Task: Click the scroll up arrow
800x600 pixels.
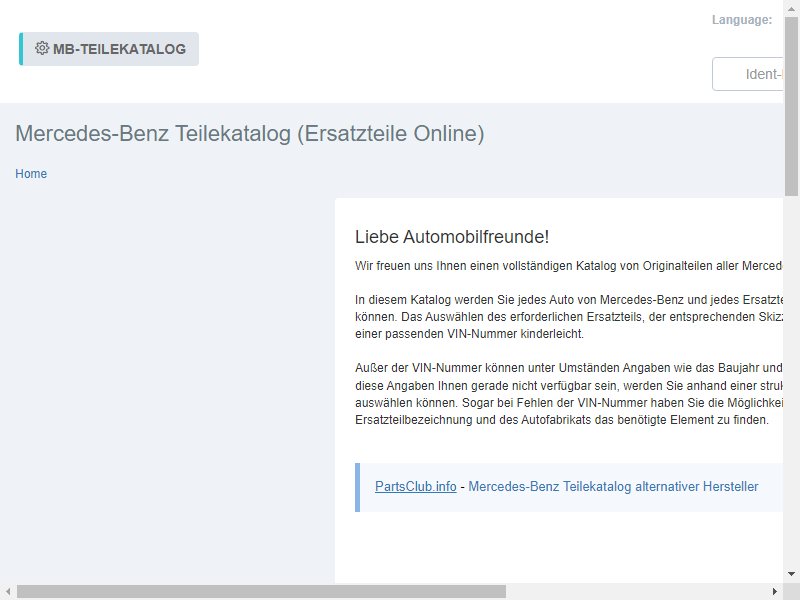Action: click(791, 8)
